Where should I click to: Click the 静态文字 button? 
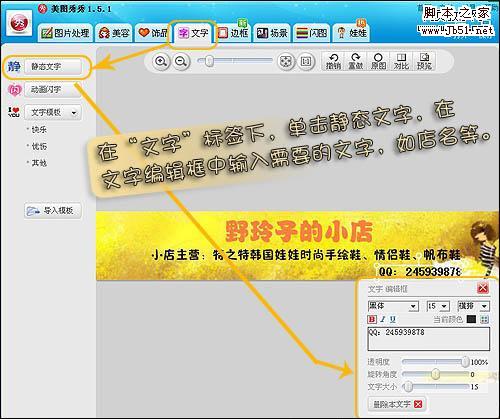[x=53, y=67]
